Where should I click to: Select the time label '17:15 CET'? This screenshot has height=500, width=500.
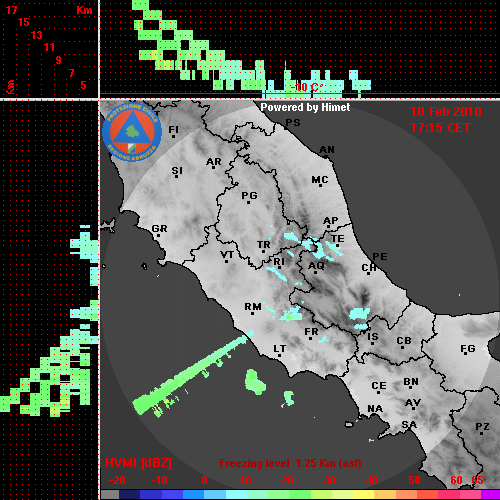tap(440, 128)
